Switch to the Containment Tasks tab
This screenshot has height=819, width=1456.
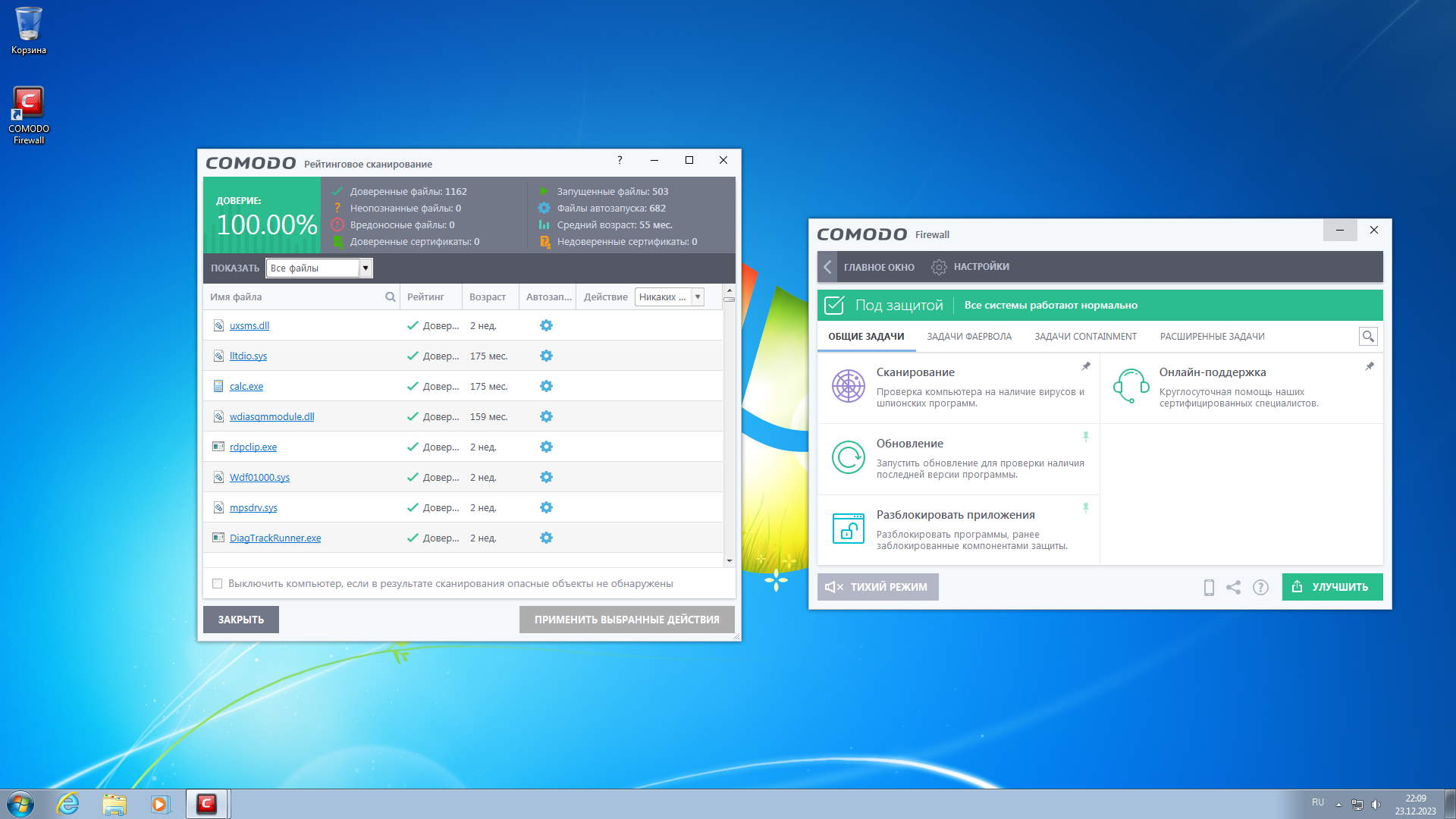[x=1085, y=336]
